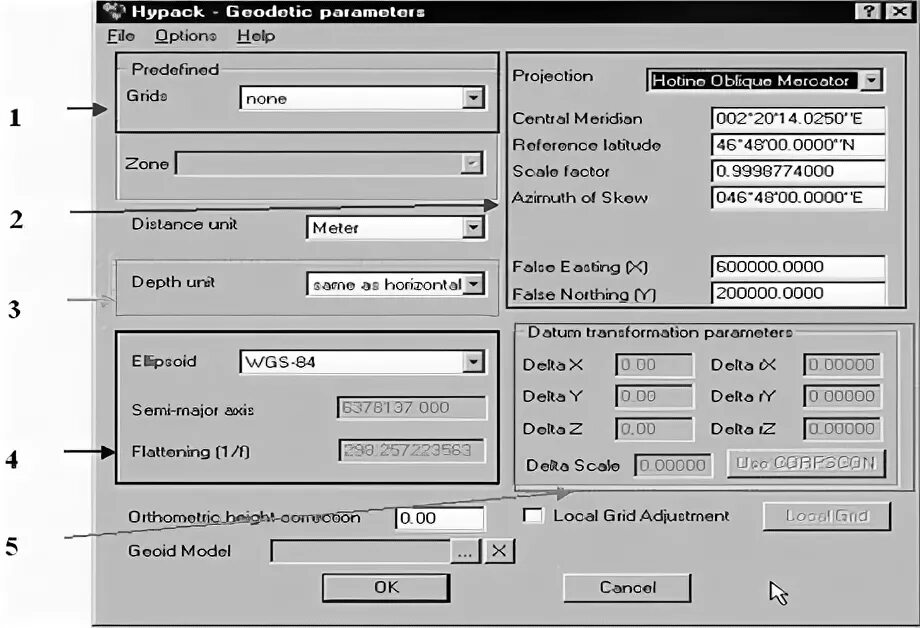Open the Ellipsoid dropdown showing WGS-84
This screenshot has width=920, height=628.
click(x=473, y=362)
